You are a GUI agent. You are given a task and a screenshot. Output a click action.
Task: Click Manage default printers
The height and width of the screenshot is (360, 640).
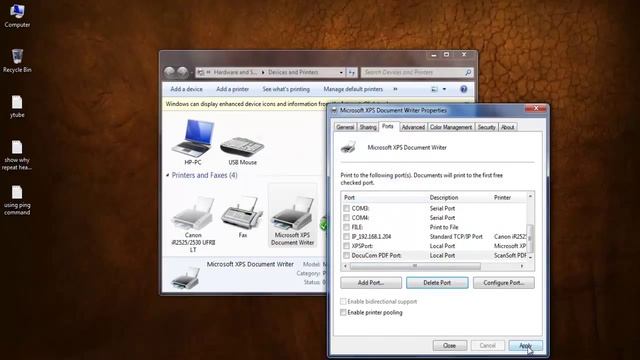353,89
